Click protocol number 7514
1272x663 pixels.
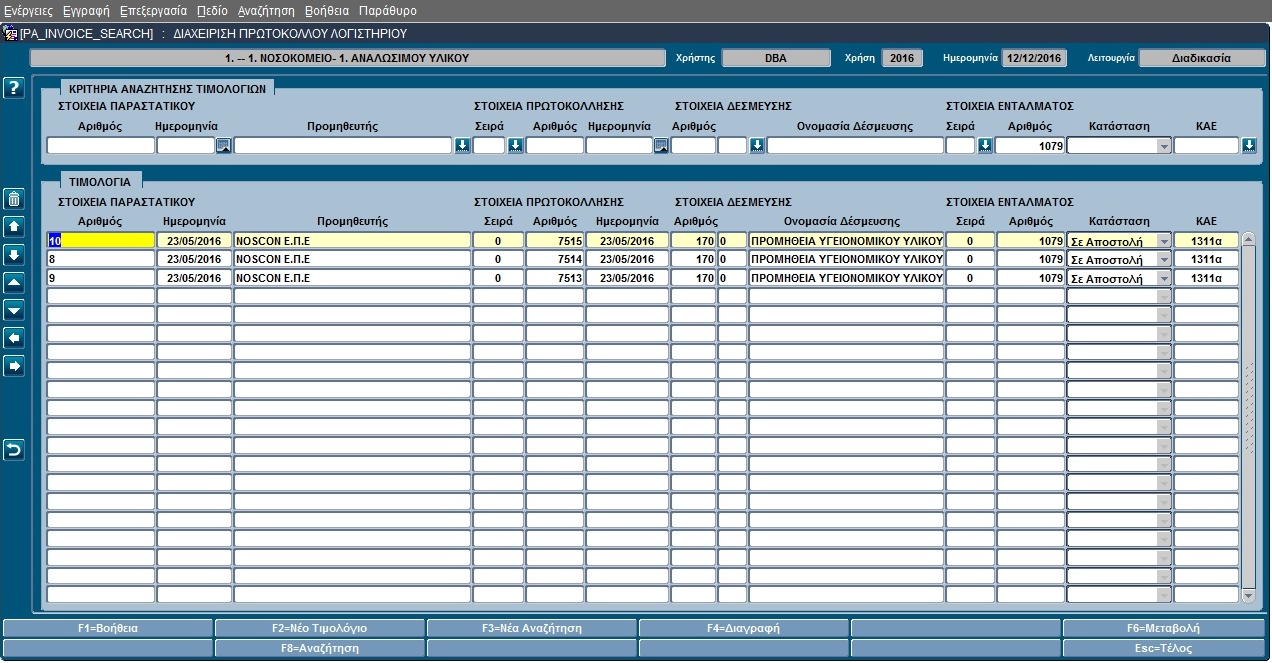pos(555,259)
